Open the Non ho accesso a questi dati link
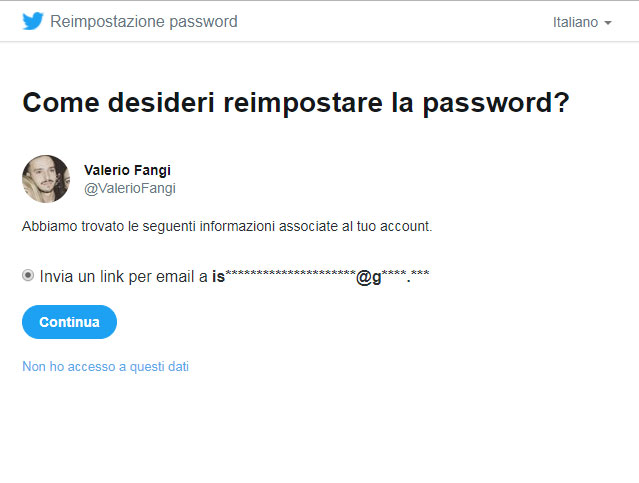 (106, 366)
